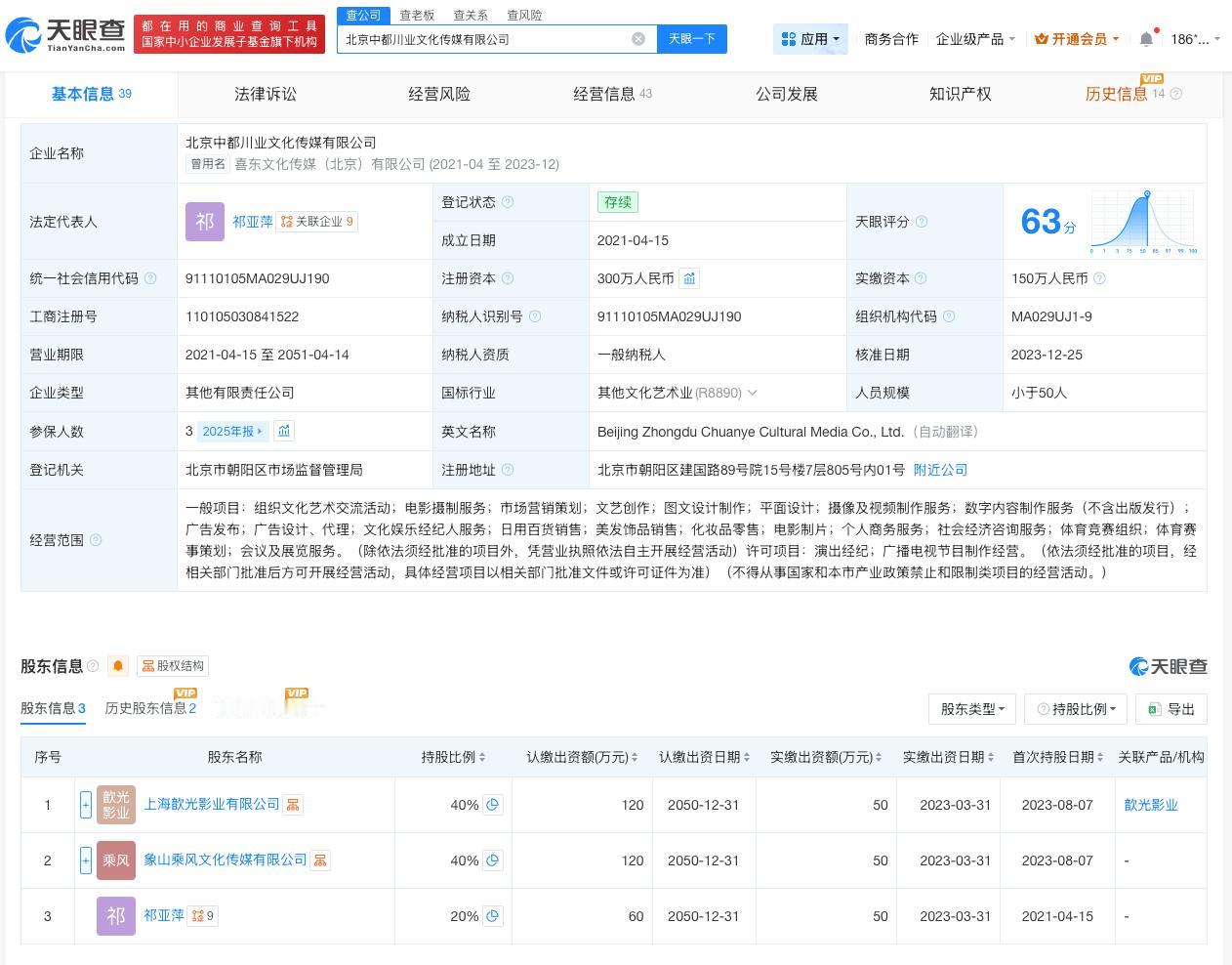Click the 祁 avatar of legal representative

(205, 222)
